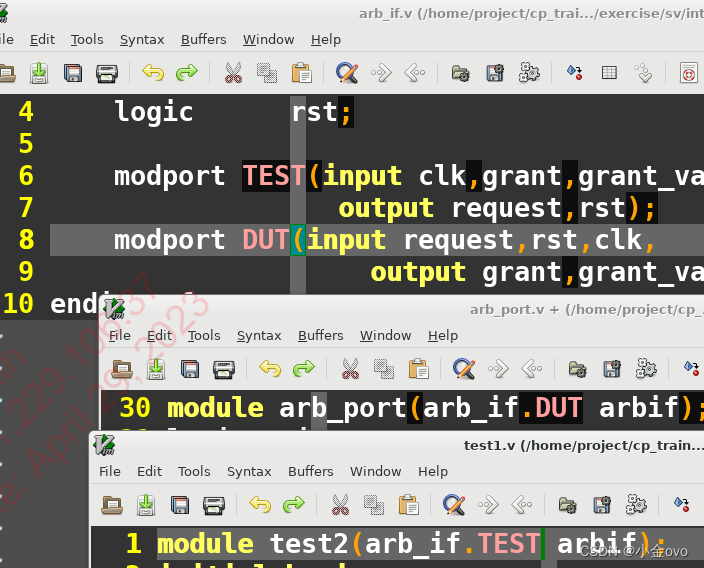
Task: Click Find Previous arrow in arb_if.v toolbar
Action: pos(415,72)
